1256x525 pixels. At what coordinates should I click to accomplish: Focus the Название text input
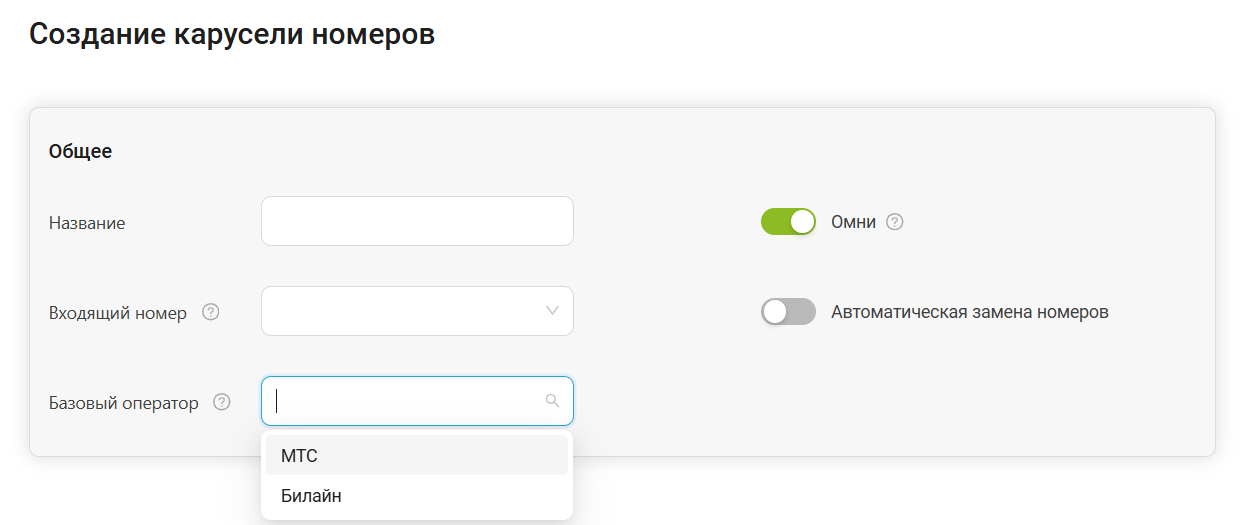[x=417, y=221]
